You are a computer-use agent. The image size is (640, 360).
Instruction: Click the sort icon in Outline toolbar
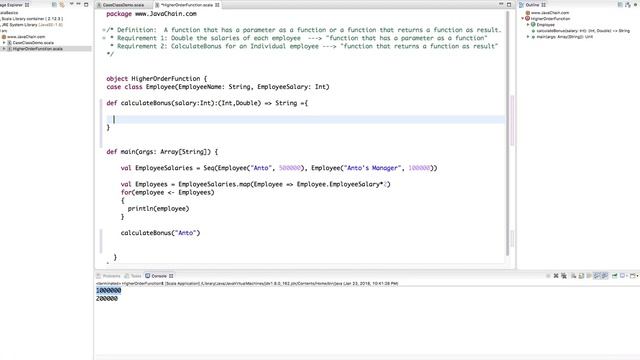pyautogui.click(x=620, y=5)
